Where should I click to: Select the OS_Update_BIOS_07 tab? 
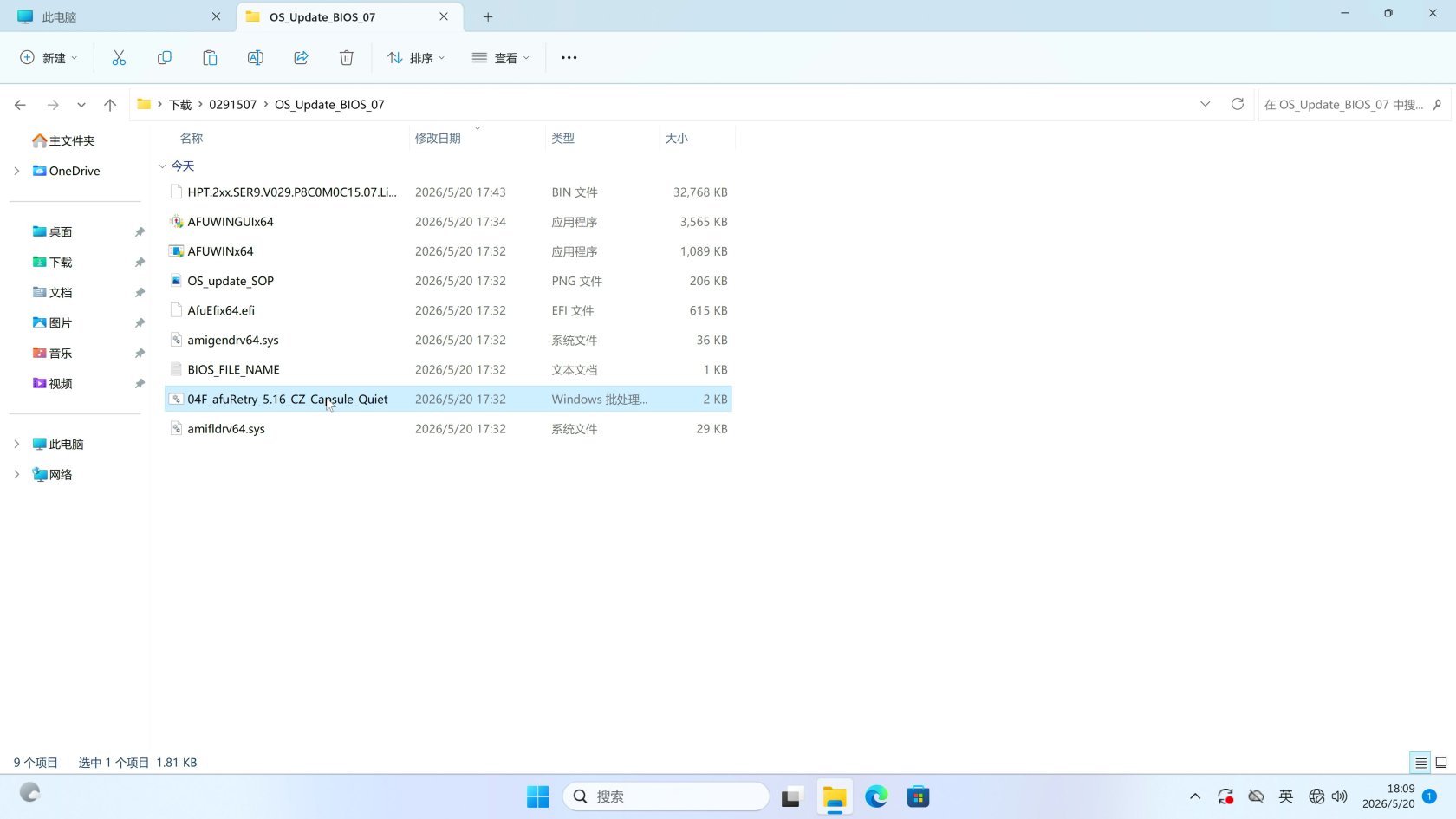349,16
